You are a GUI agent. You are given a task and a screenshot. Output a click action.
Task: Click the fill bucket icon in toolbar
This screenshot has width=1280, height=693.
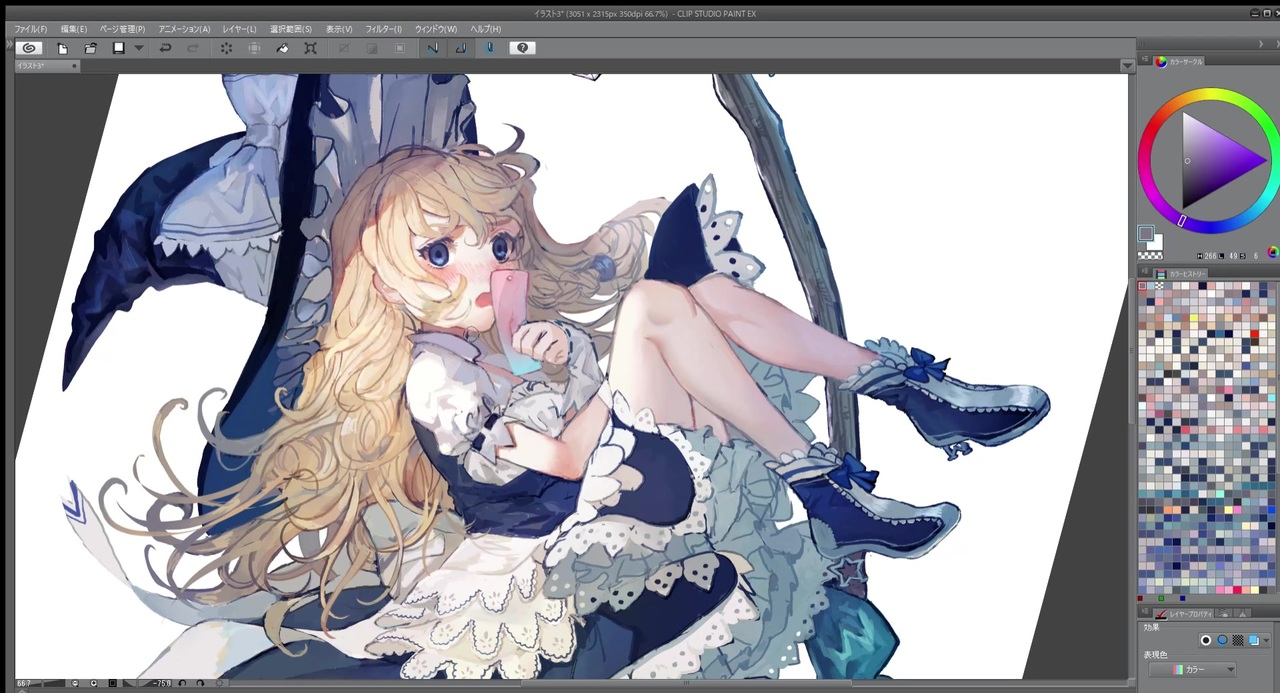pos(283,48)
